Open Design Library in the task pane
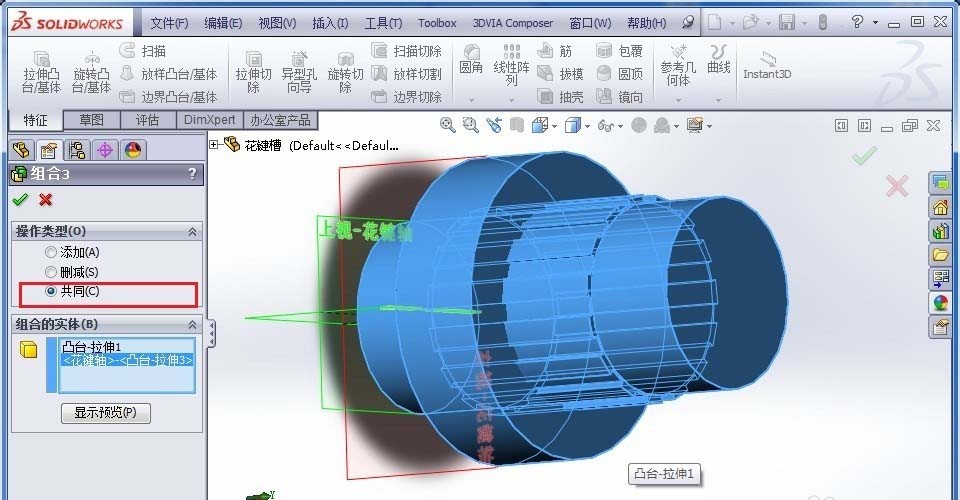This screenshot has width=960, height=500. coord(941,230)
